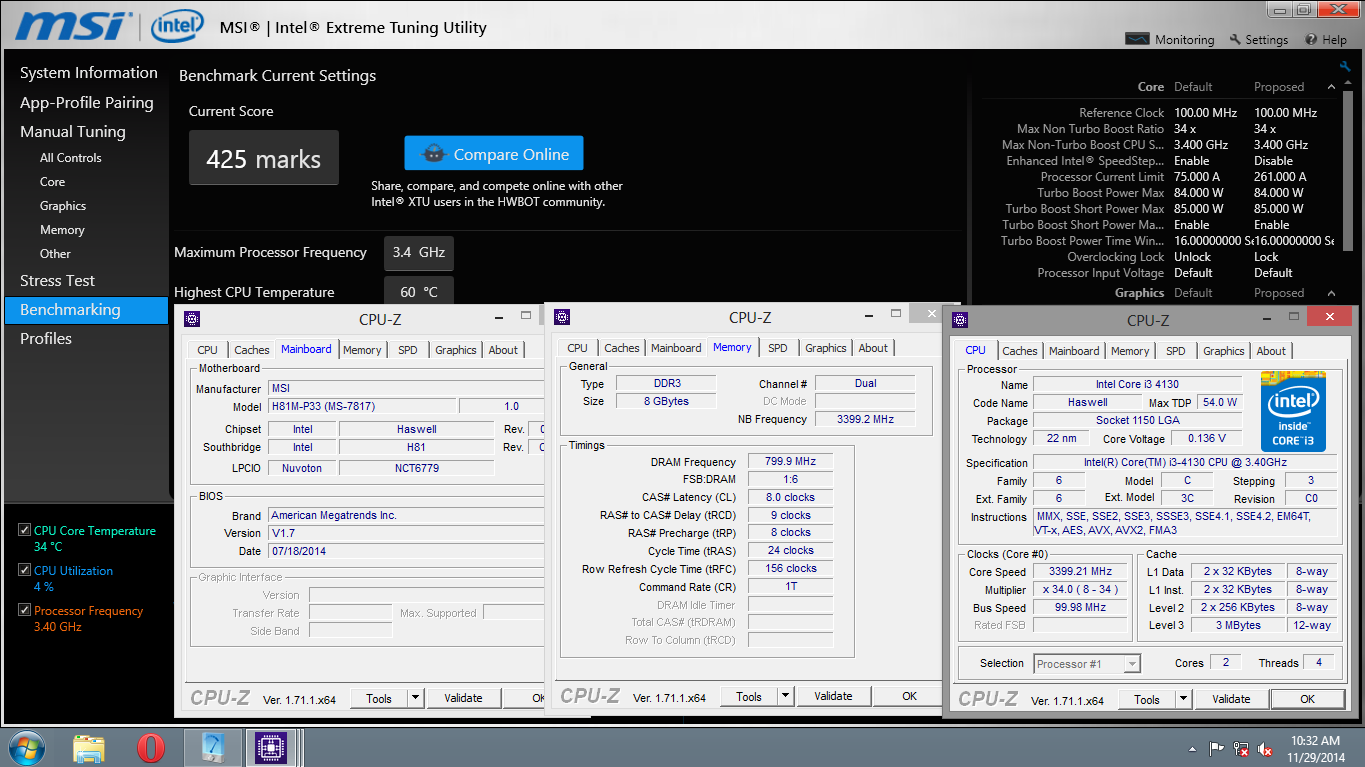The width and height of the screenshot is (1365, 767).
Task: Toggle CPU Core Temperature monitor checkbox
Action: coord(25,530)
